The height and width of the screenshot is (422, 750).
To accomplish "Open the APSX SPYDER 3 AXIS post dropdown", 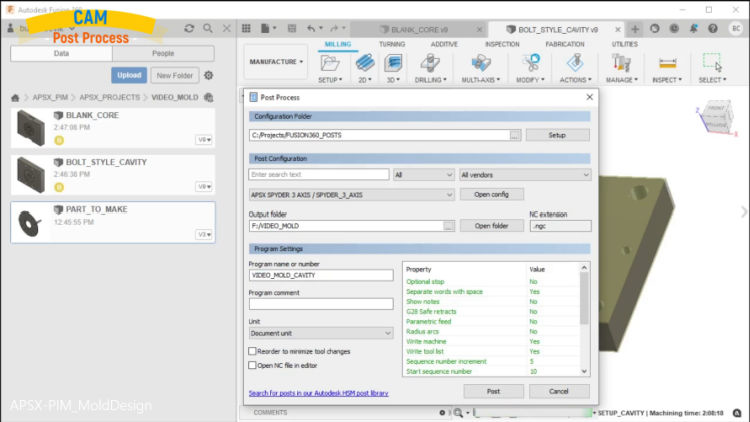I will [351, 195].
